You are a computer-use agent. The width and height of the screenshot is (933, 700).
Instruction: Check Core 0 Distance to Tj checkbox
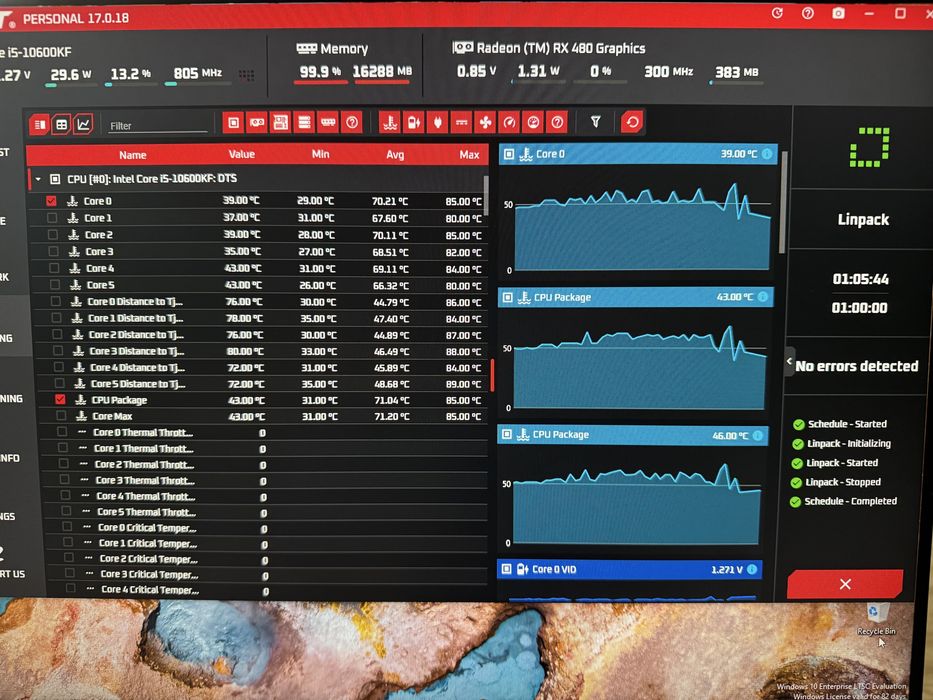tap(56, 301)
